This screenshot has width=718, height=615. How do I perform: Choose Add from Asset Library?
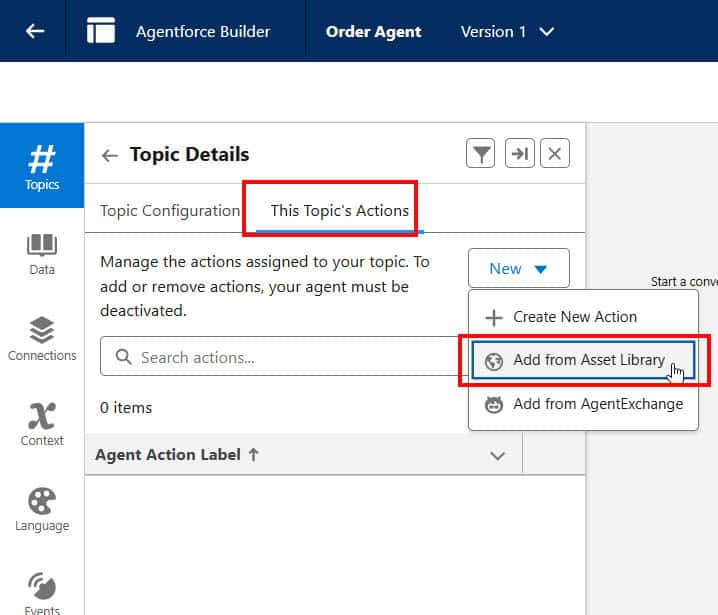pos(583,360)
